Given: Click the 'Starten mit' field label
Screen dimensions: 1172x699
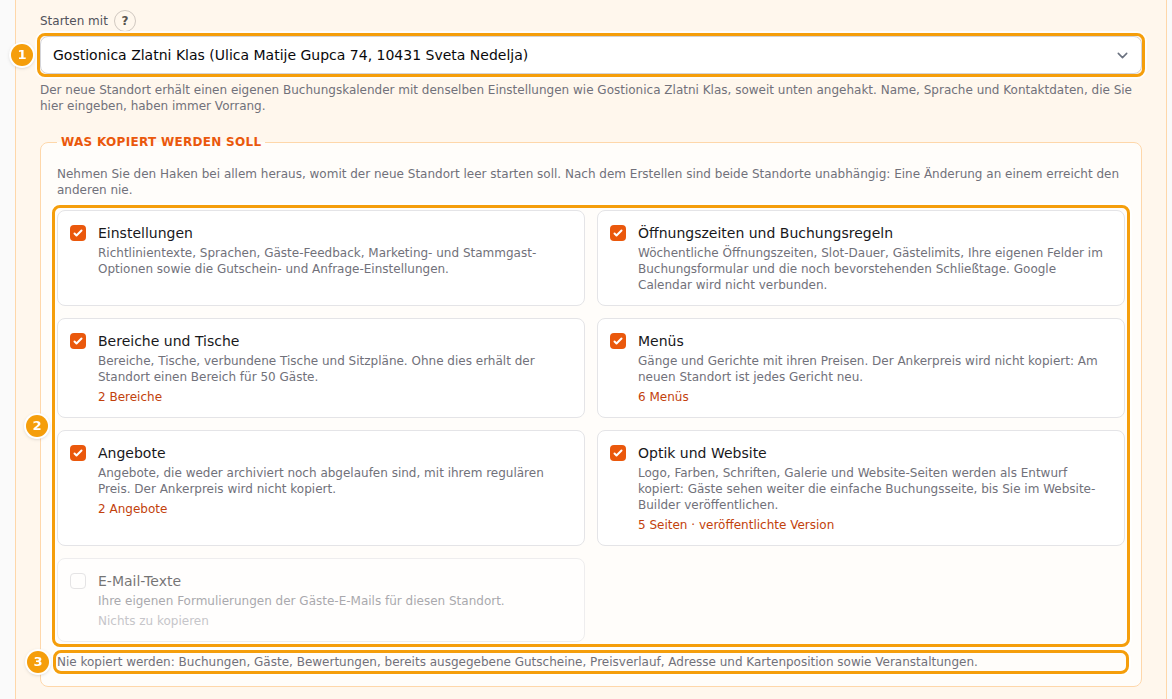Looking at the screenshot, I should pos(74,21).
